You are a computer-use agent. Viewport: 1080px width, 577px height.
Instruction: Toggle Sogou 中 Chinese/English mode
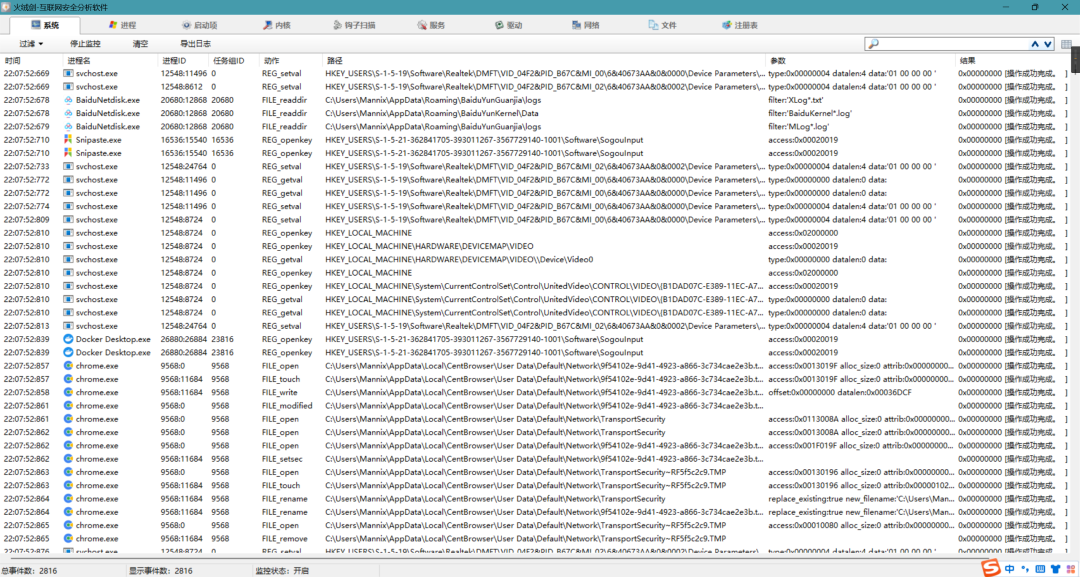click(1010, 569)
